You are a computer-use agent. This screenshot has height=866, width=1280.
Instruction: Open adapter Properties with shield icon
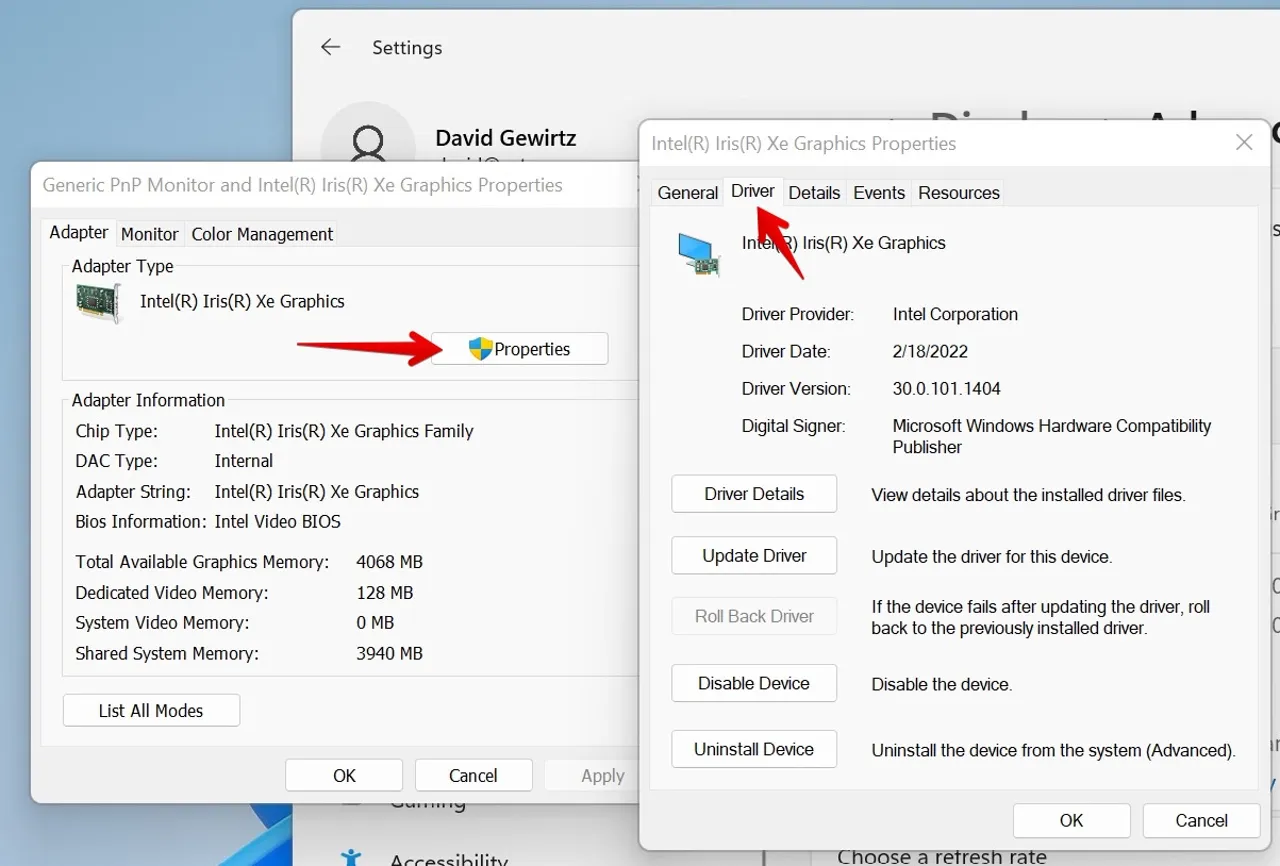[x=519, y=349]
